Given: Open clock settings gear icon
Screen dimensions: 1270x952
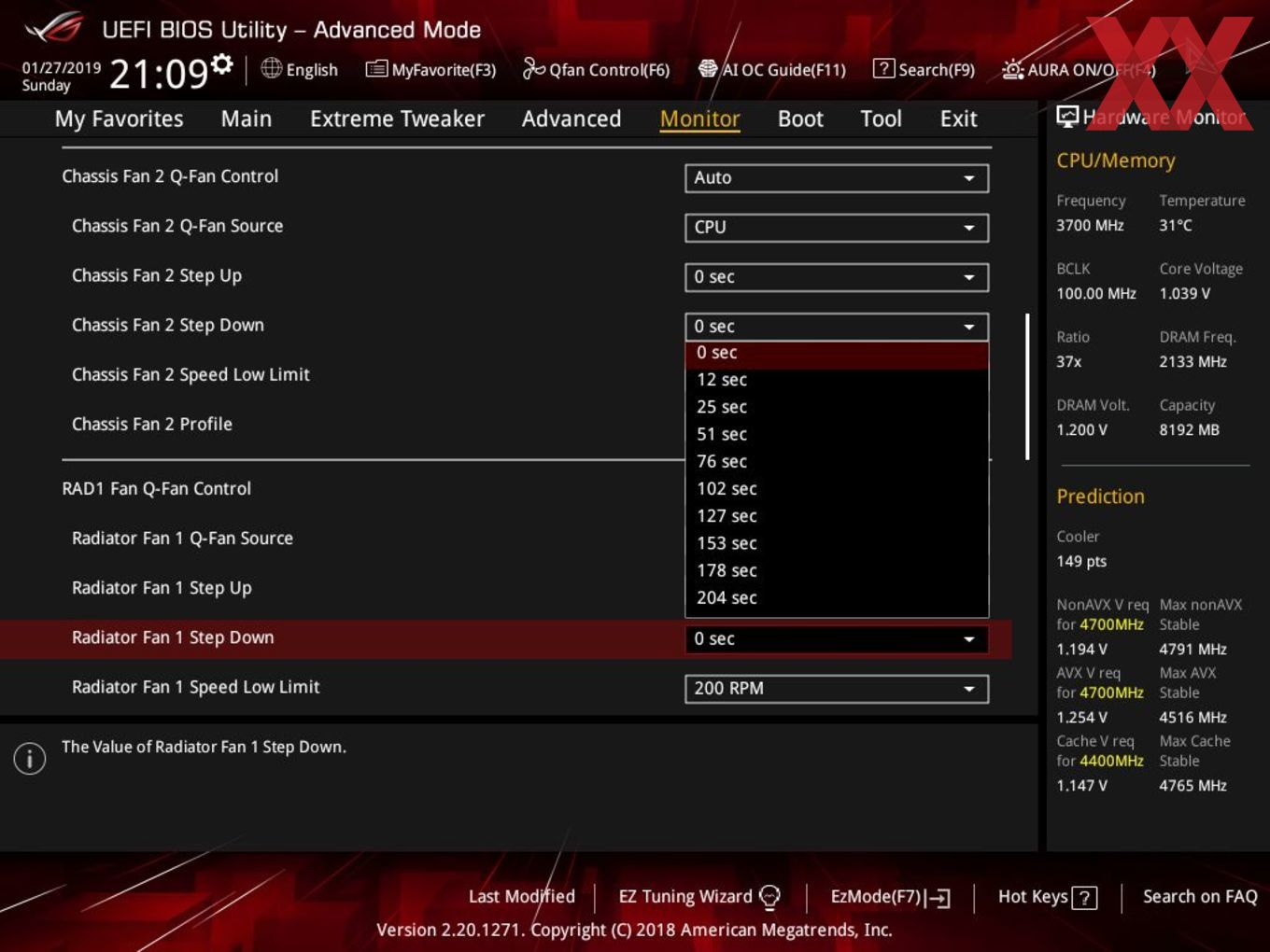Looking at the screenshot, I should [221, 63].
